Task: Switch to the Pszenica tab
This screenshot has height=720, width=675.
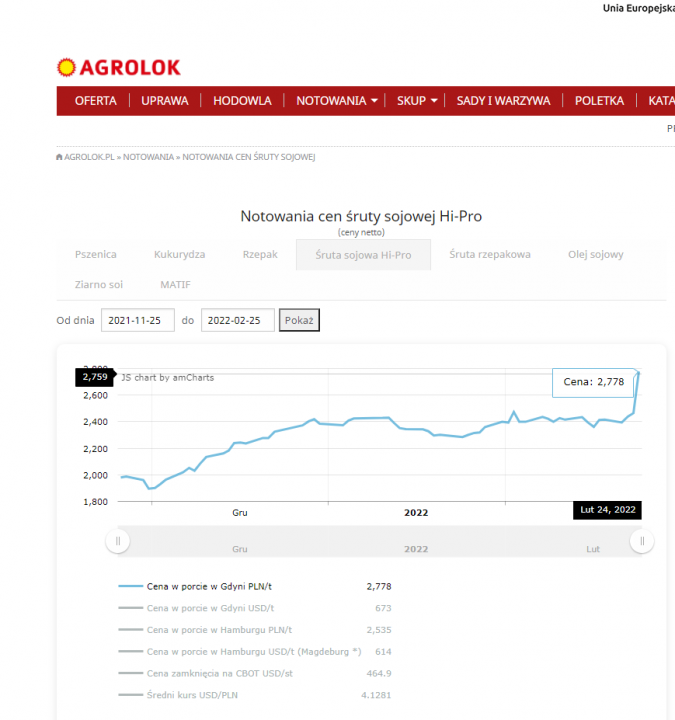Action: (x=96, y=255)
